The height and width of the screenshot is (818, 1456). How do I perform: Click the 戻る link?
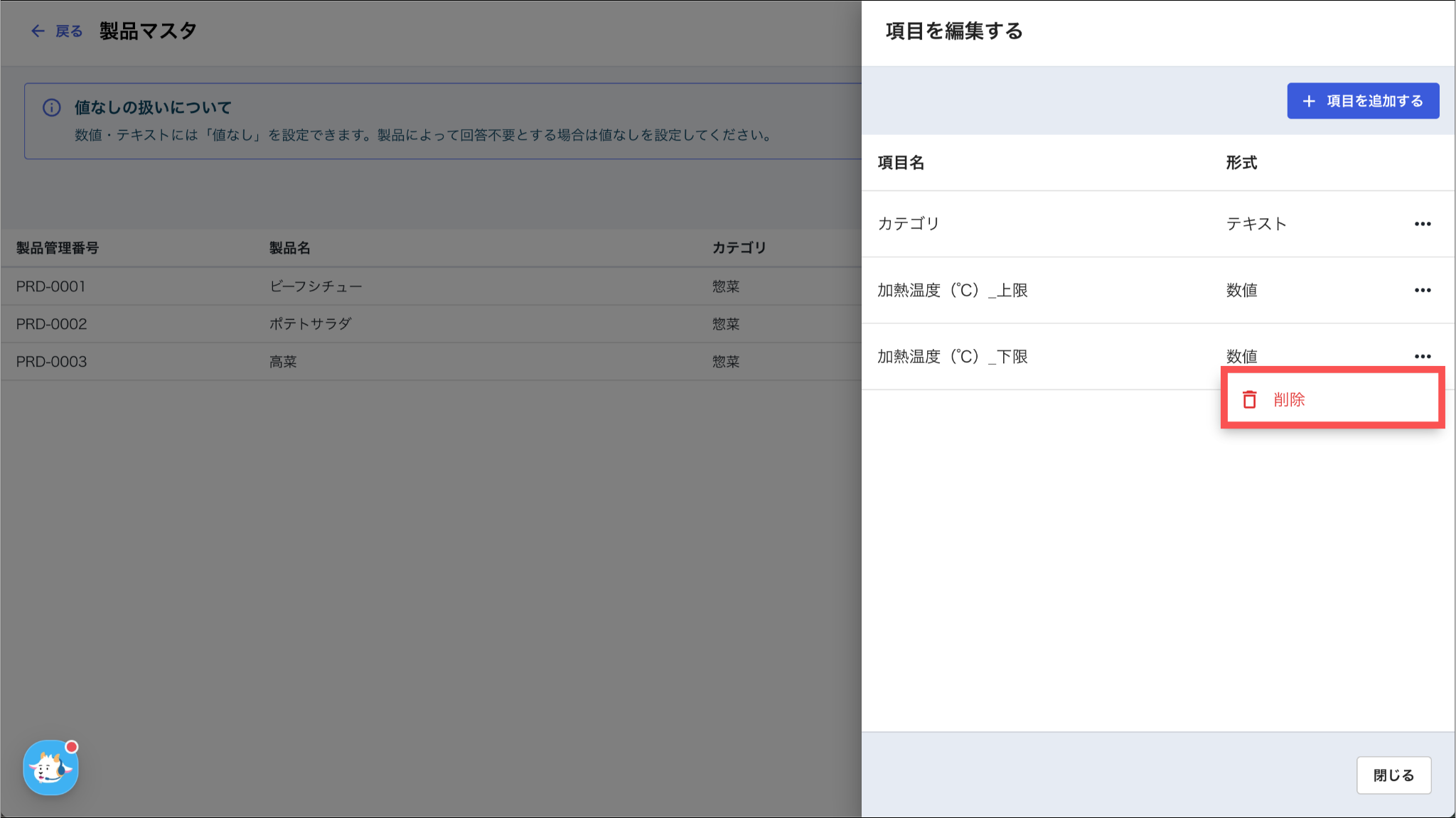[69, 31]
